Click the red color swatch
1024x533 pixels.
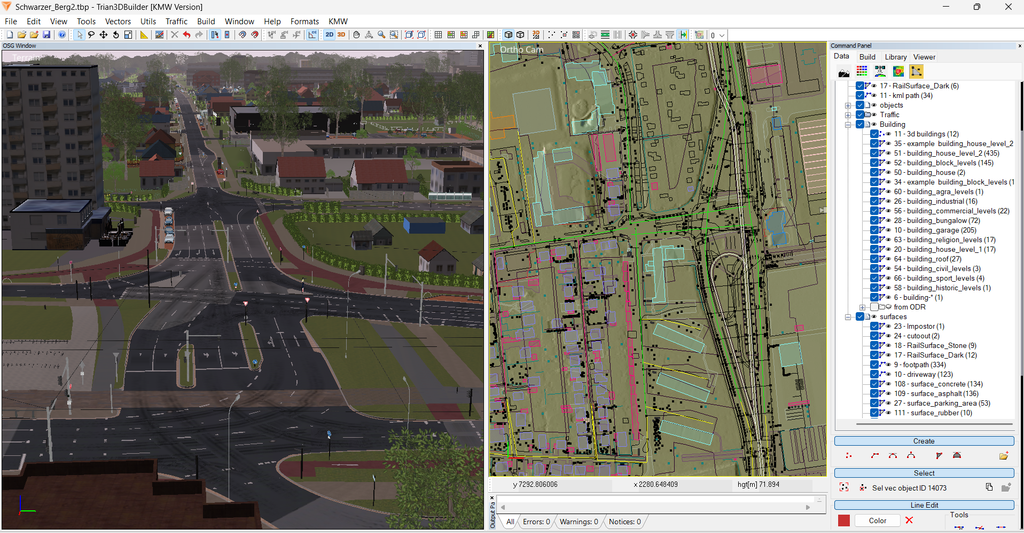click(844, 521)
